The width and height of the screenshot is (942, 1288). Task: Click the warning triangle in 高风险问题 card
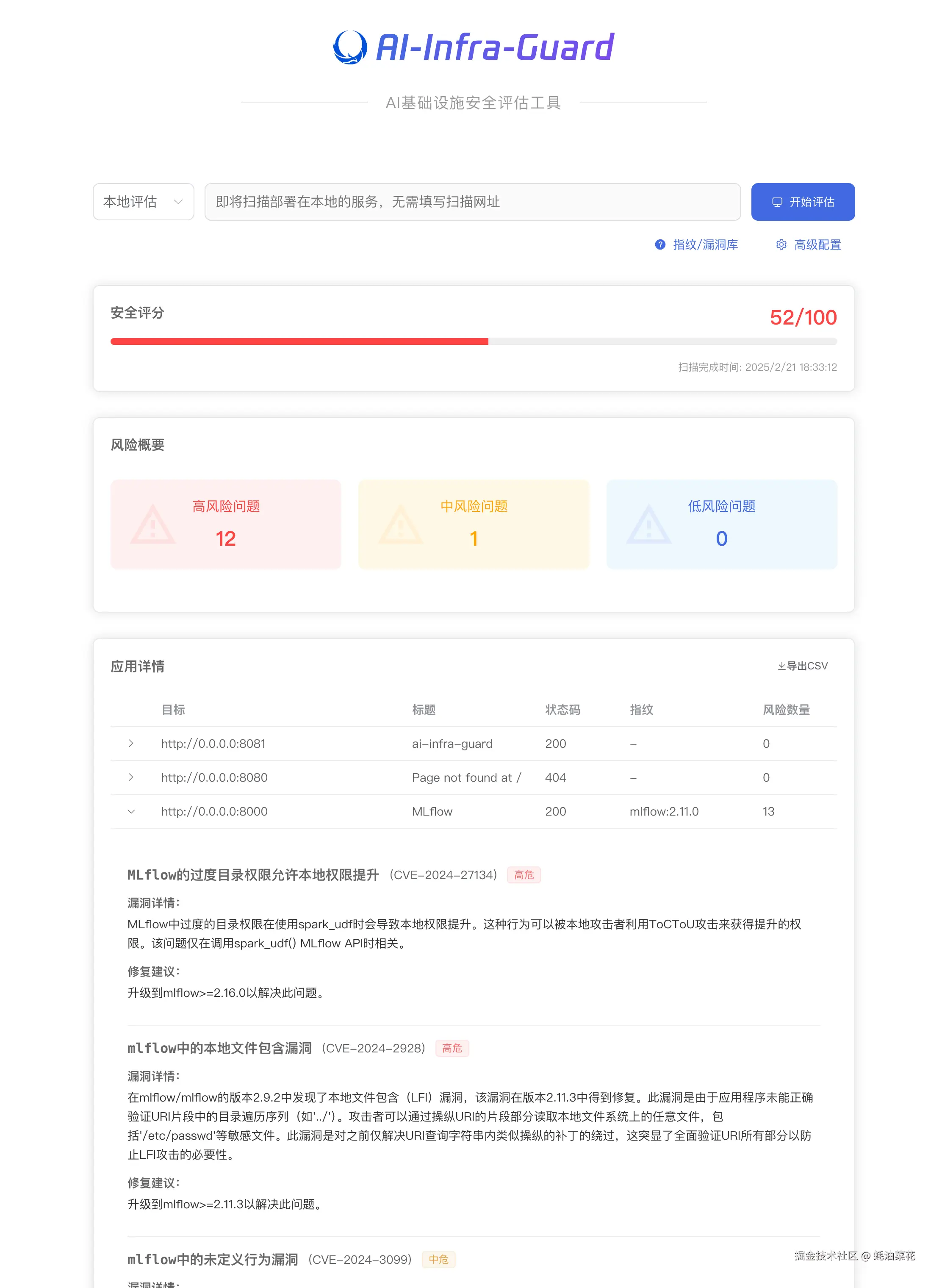point(153,524)
